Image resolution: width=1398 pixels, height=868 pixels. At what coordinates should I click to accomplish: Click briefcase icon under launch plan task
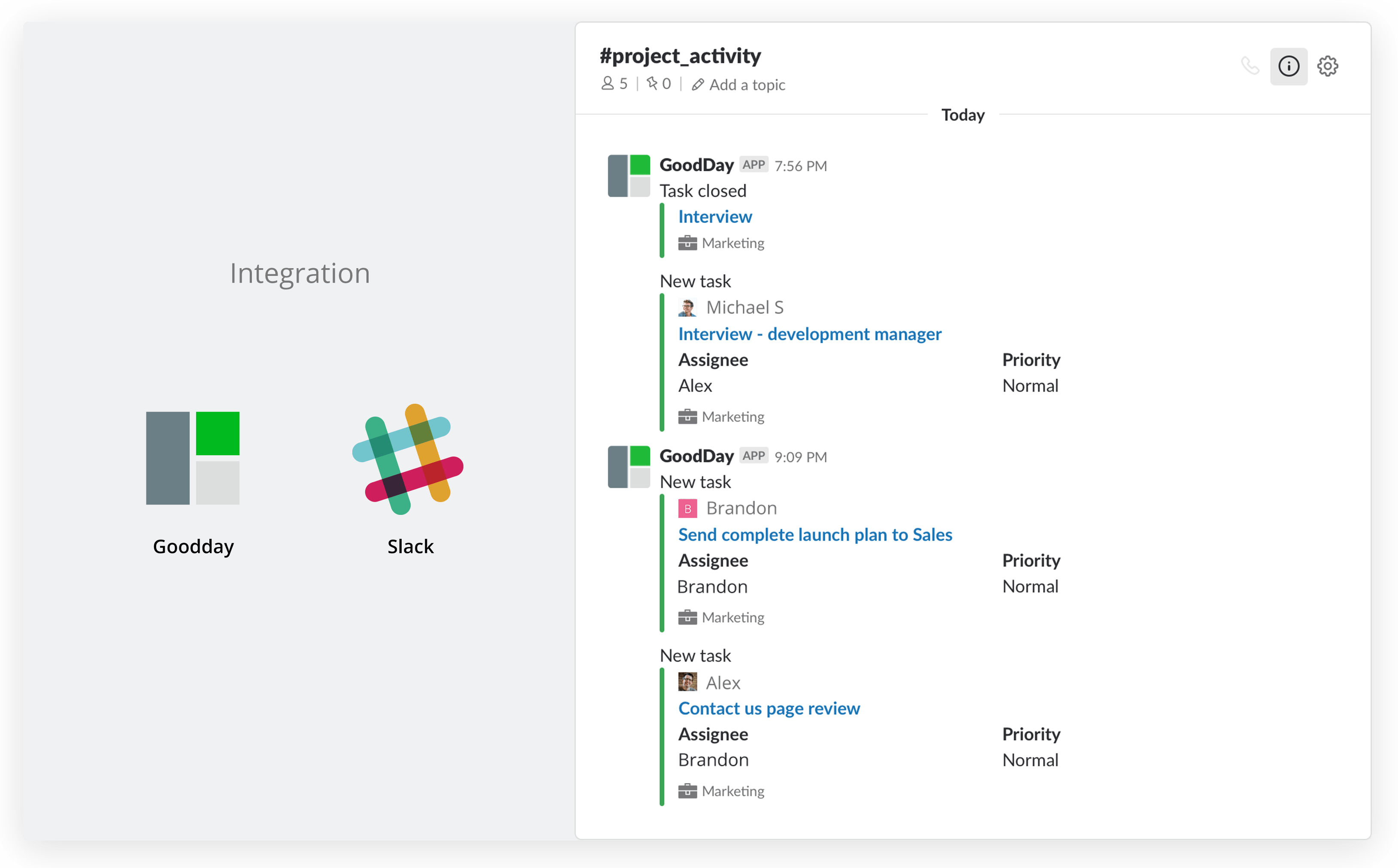(x=687, y=618)
